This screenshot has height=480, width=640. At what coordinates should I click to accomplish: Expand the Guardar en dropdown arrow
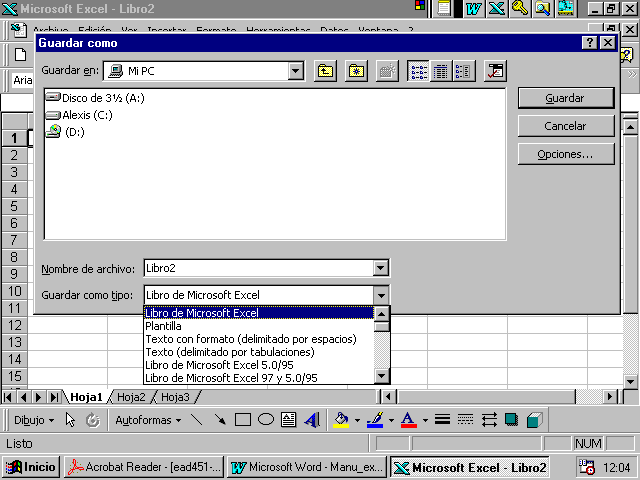pyautogui.click(x=296, y=71)
